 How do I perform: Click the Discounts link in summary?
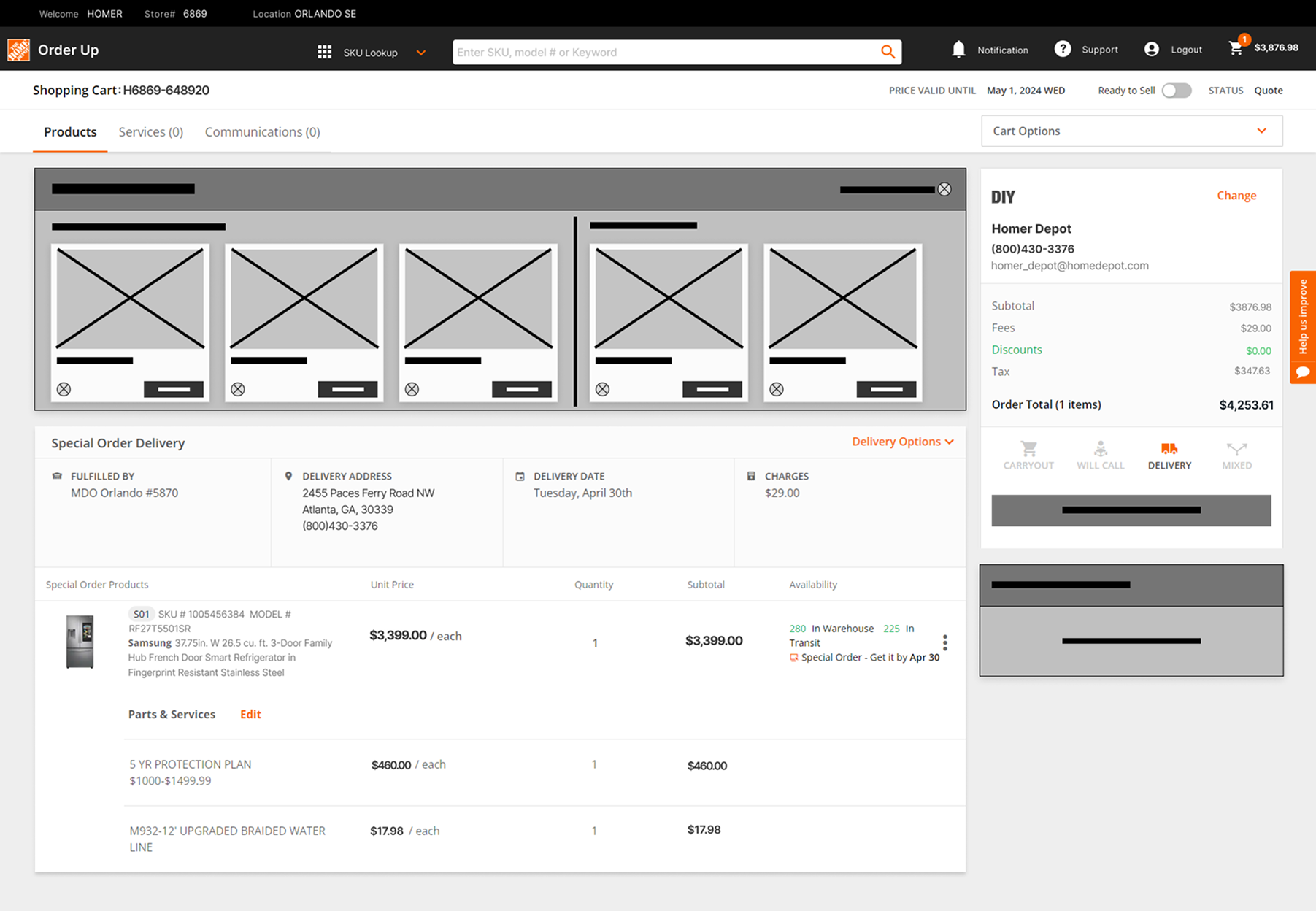coord(1017,350)
